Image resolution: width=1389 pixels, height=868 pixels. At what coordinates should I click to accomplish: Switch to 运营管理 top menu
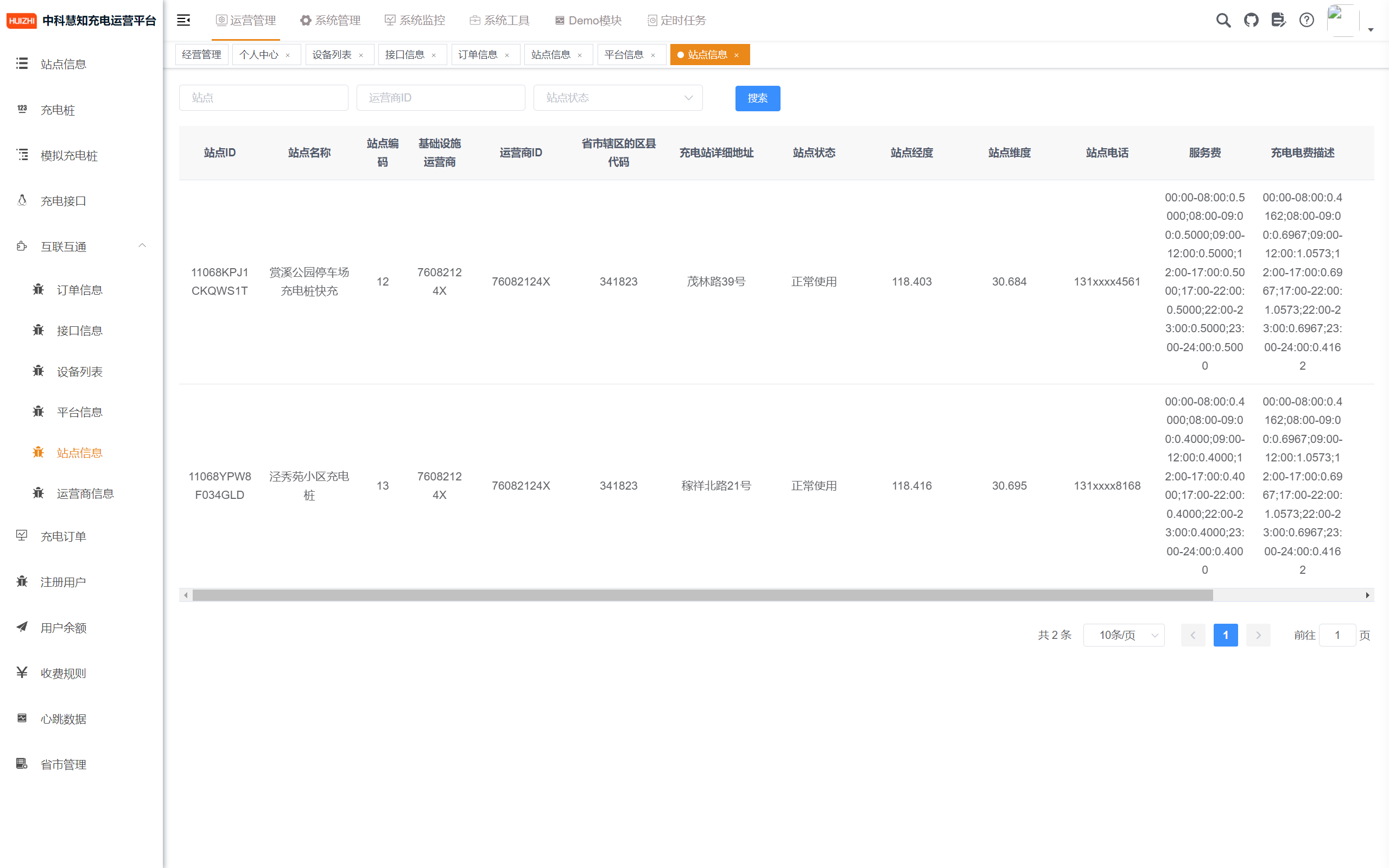(246, 20)
